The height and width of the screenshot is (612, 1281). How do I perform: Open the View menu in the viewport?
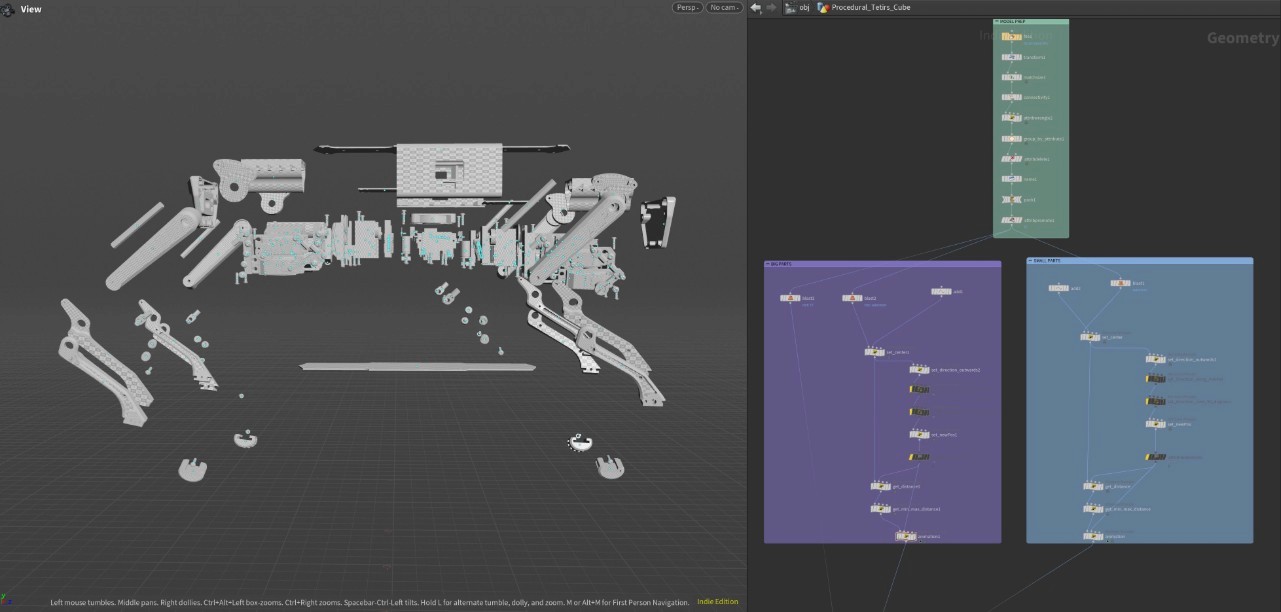30,9
